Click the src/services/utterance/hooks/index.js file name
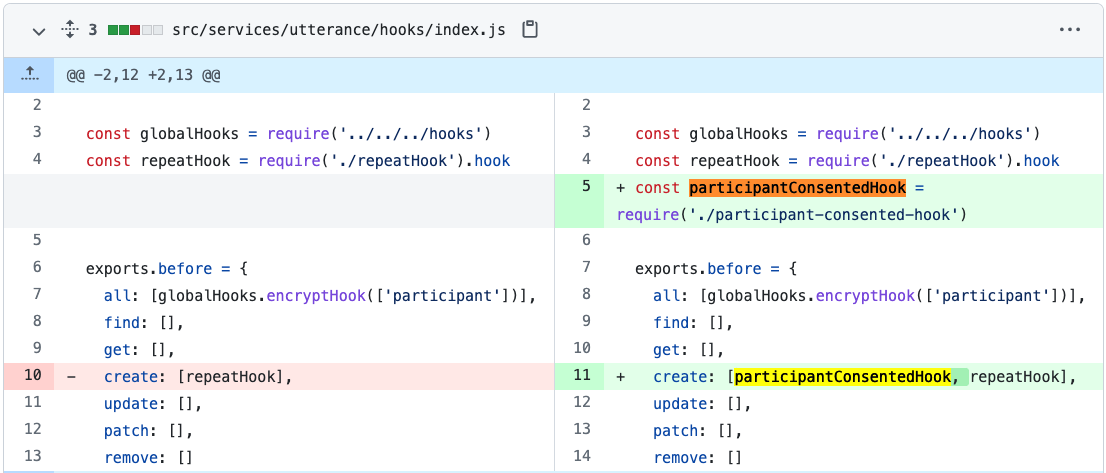This screenshot has height=473, width=1106. [x=339, y=31]
